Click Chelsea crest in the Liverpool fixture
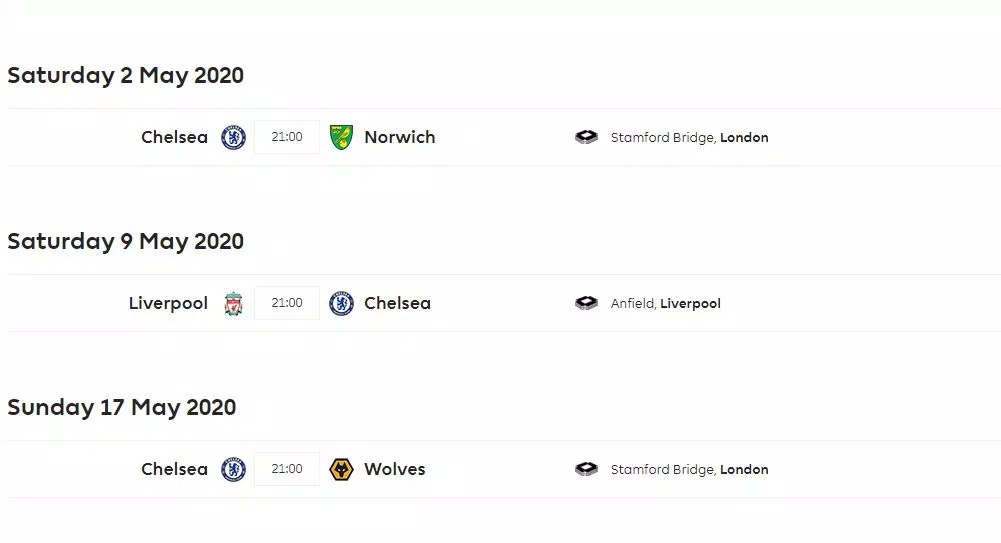This screenshot has height=543, width=1001. coord(342,303)
